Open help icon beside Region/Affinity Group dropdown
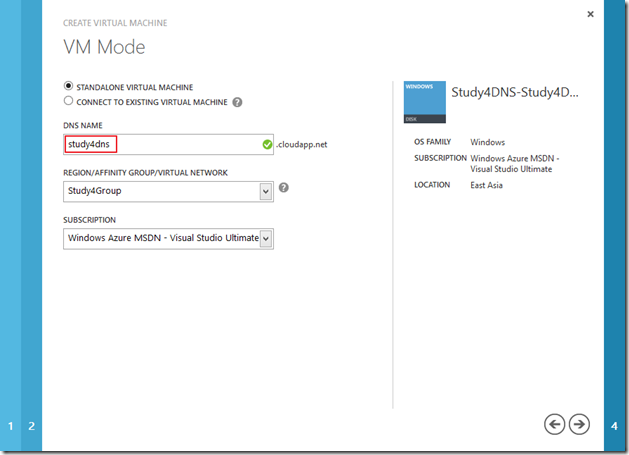Viewport: 629px width, 455px height. click(284, 187)
